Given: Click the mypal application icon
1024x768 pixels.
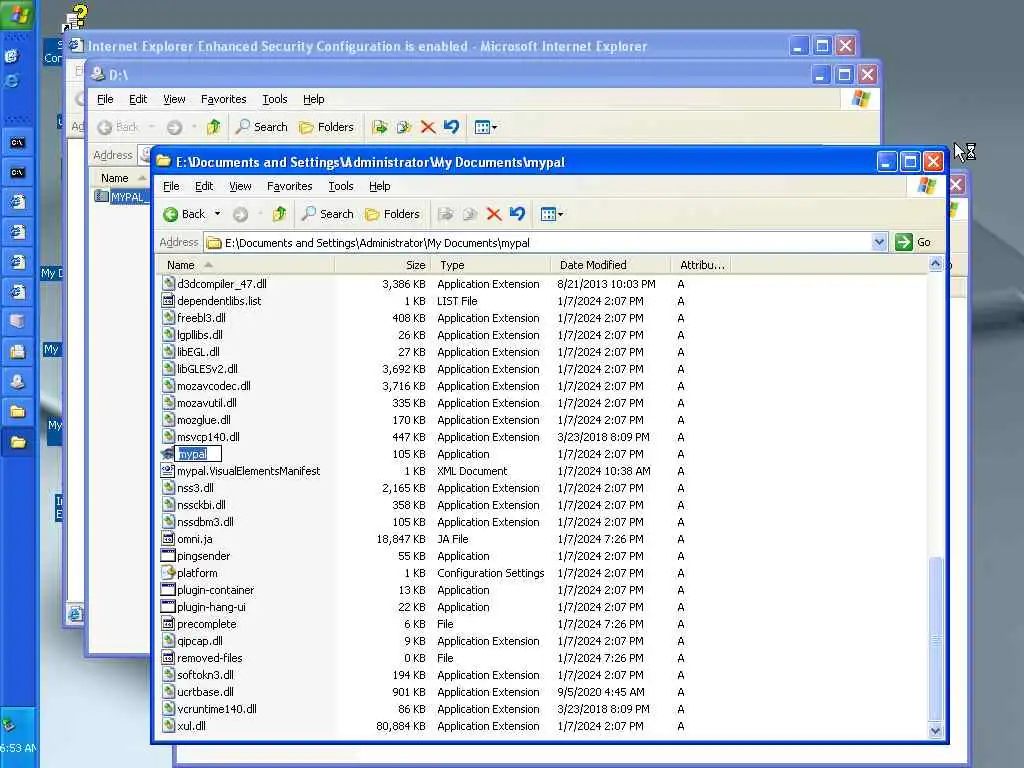Looking at the screenshot, I should click(168, 454).
